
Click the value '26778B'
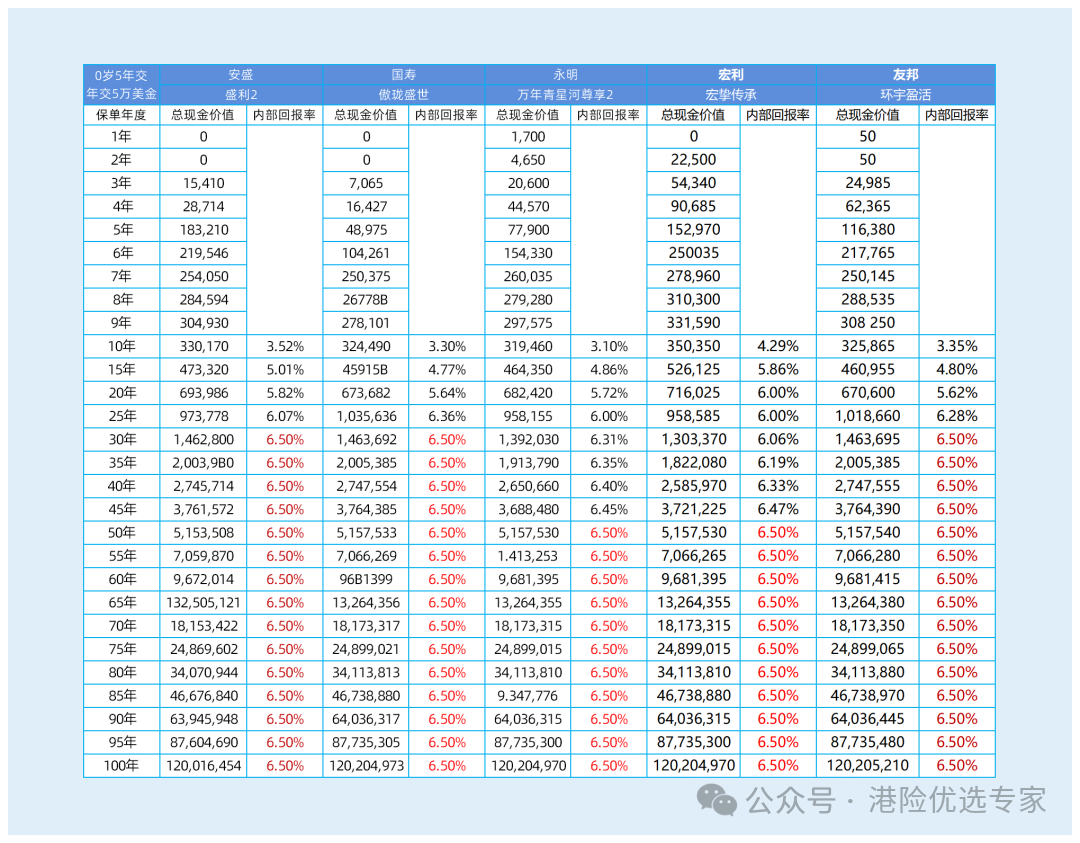pos(366,300)
